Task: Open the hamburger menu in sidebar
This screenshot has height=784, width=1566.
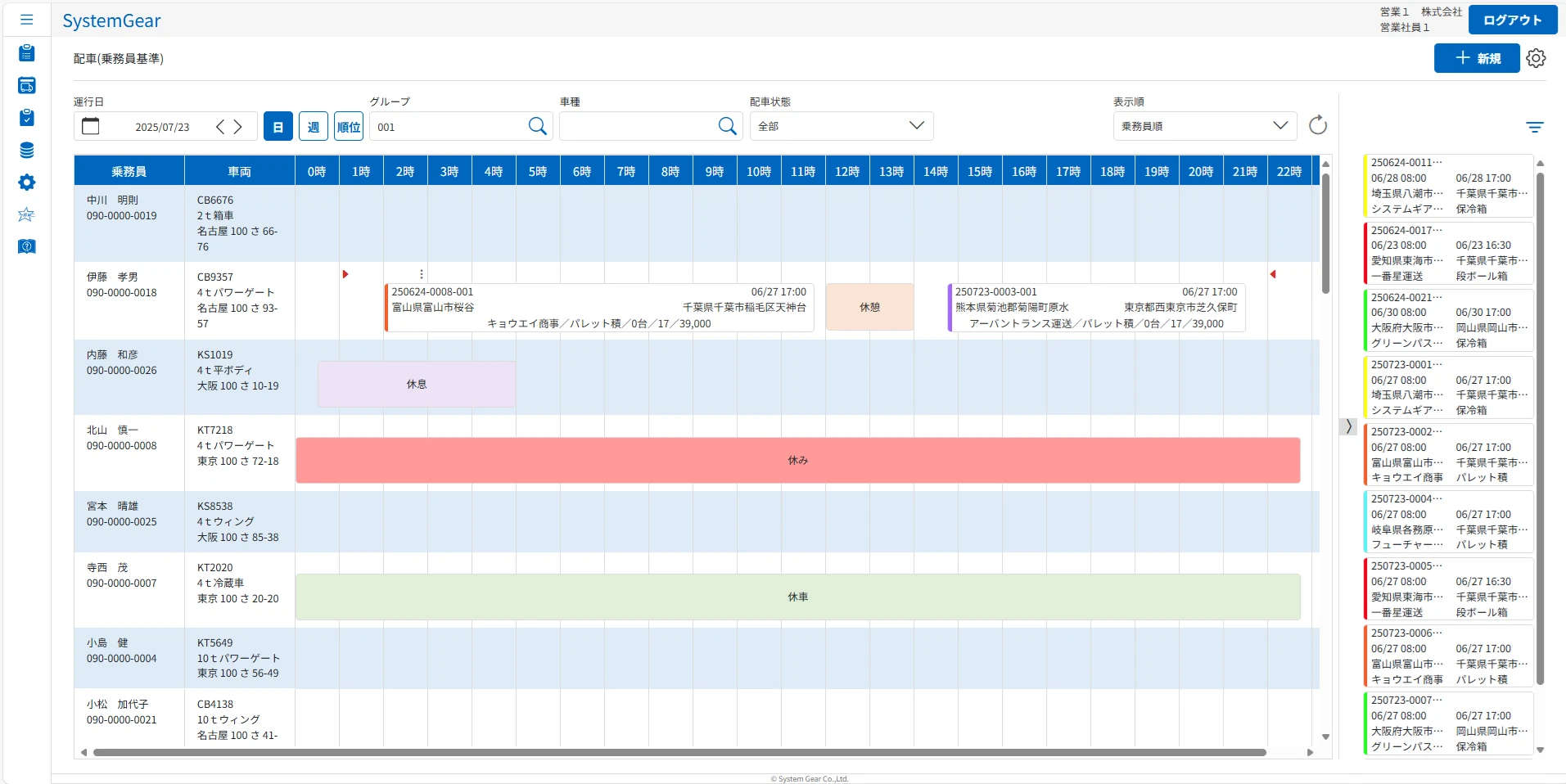Action: tap(26, 20)
